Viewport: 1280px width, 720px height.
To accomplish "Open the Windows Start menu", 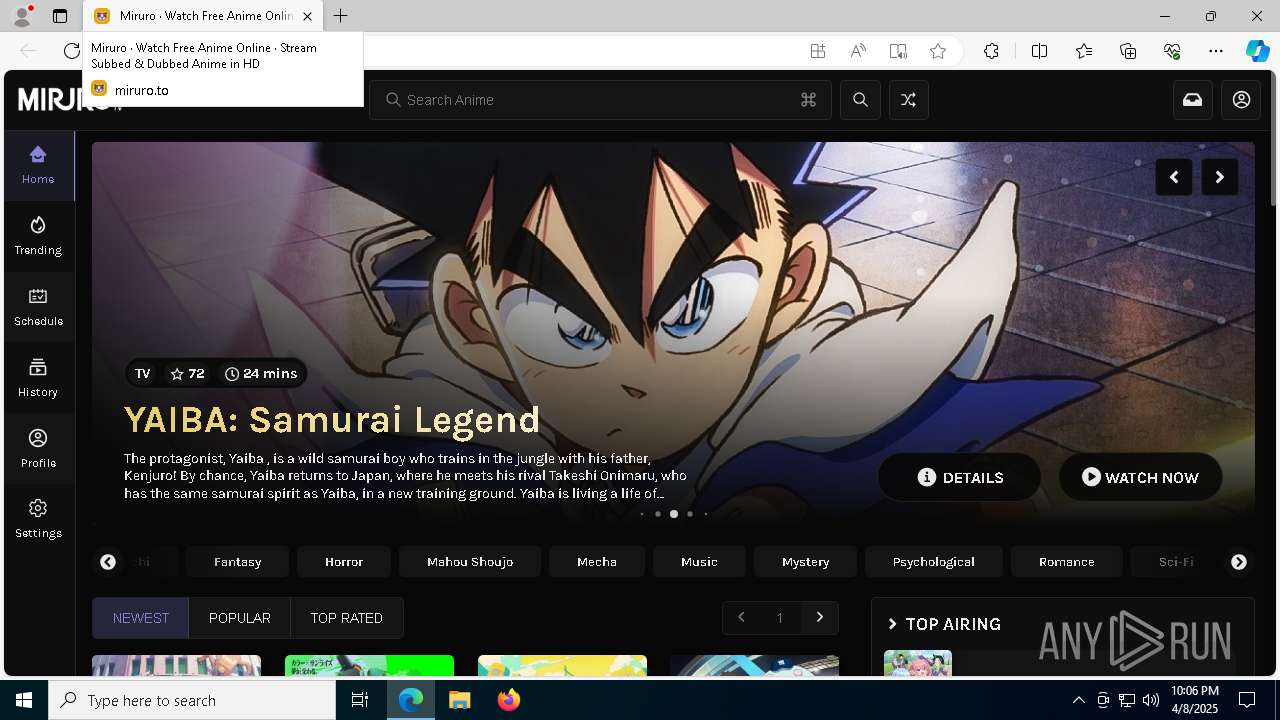I will coord(24,700).
